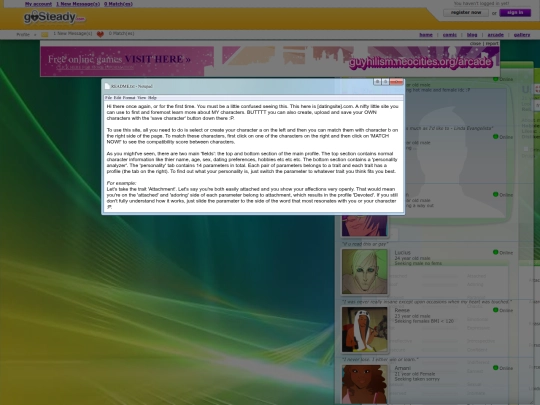The image size is (540, 405).
Task: Click inside the Notepad README text area
Action: click(253, 157)
